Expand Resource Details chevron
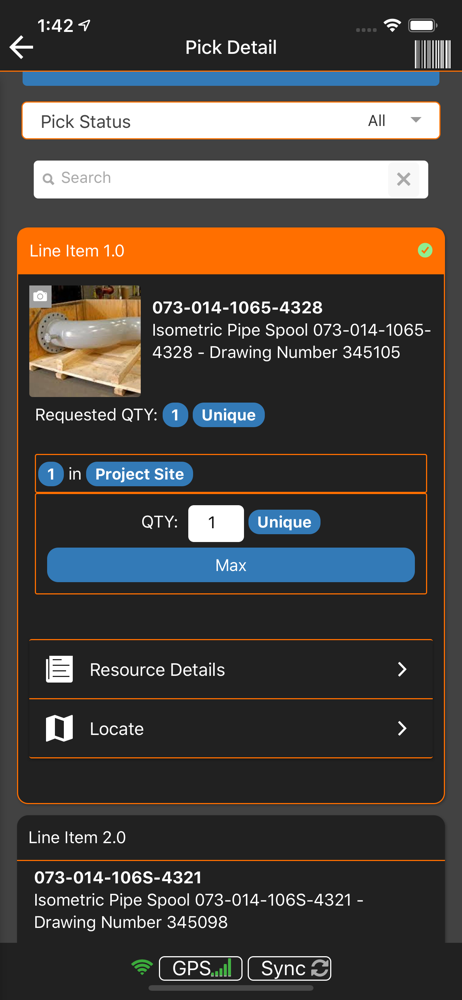462x1000 pixels. pyautogui.click(x=402, y=670)
